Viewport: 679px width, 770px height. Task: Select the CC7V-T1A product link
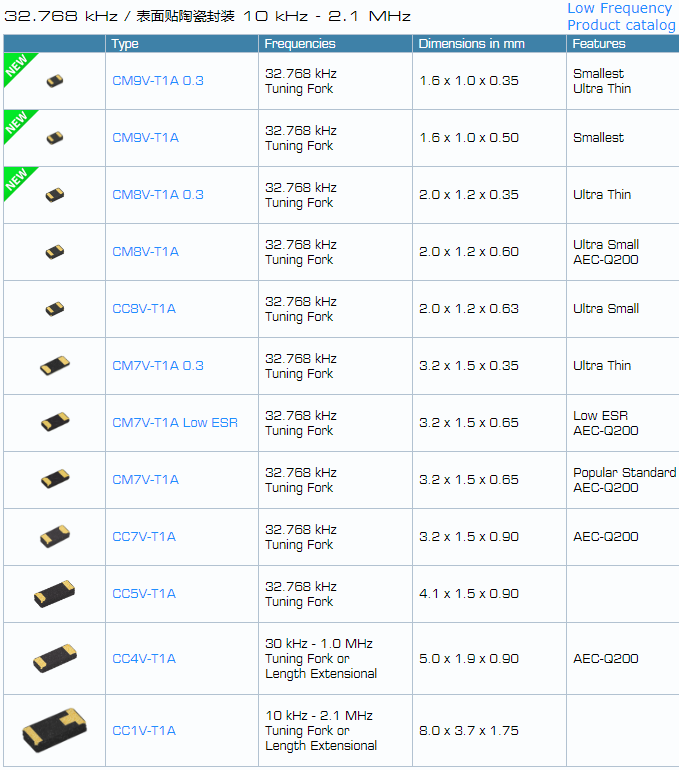(143, 537)
